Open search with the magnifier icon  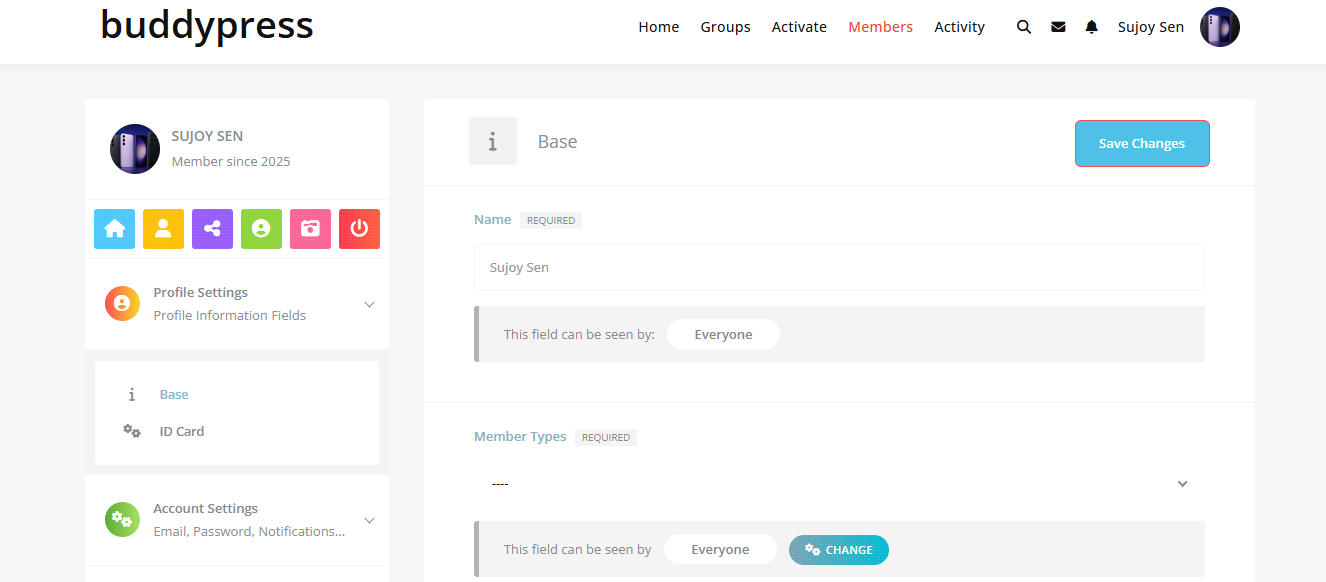tap(1023, 27)
